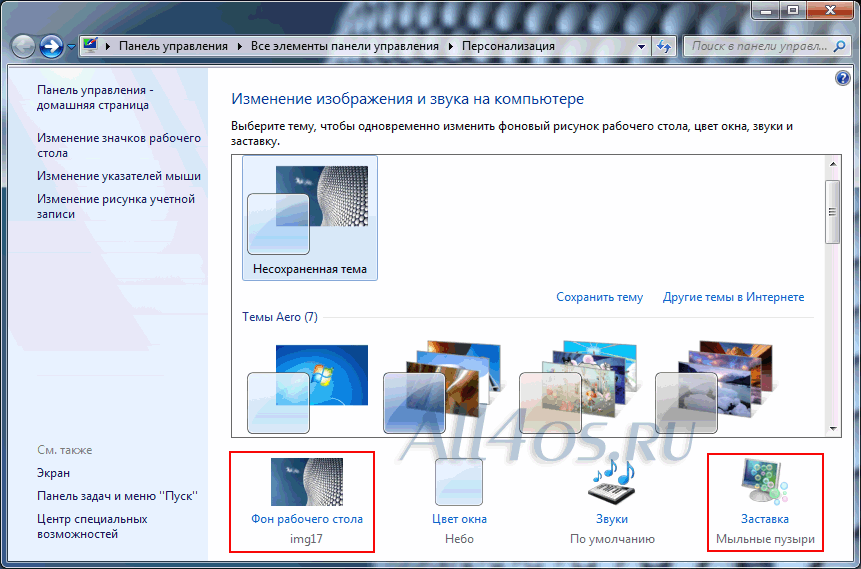Select the Windows 7 logo Aero theme
861x569 pixels.
coord(308,388)
